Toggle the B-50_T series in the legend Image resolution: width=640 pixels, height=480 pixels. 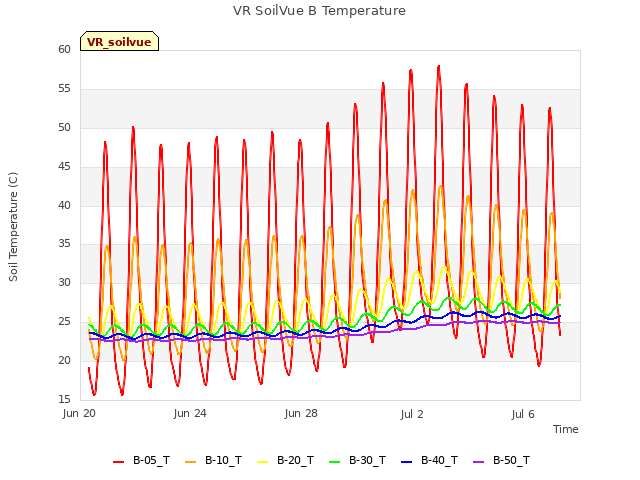click(501, 461)
